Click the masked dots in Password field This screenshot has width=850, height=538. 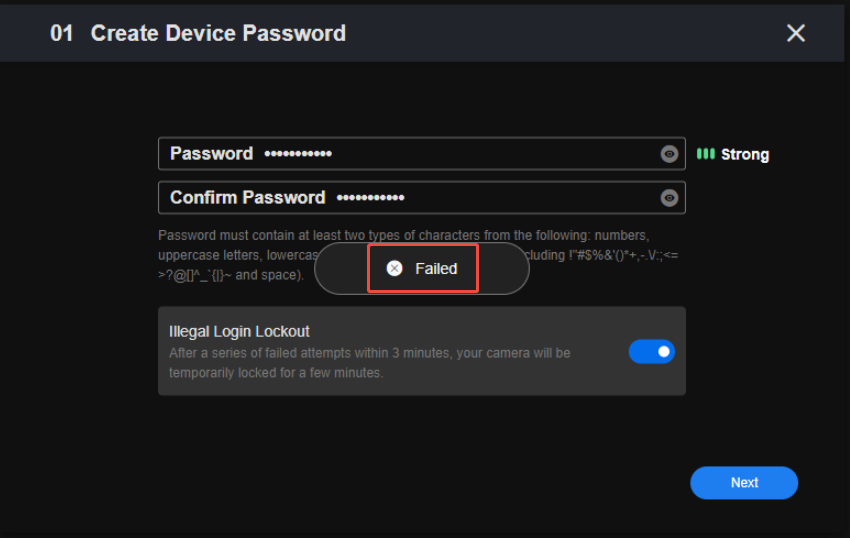(x=298, y=154)
